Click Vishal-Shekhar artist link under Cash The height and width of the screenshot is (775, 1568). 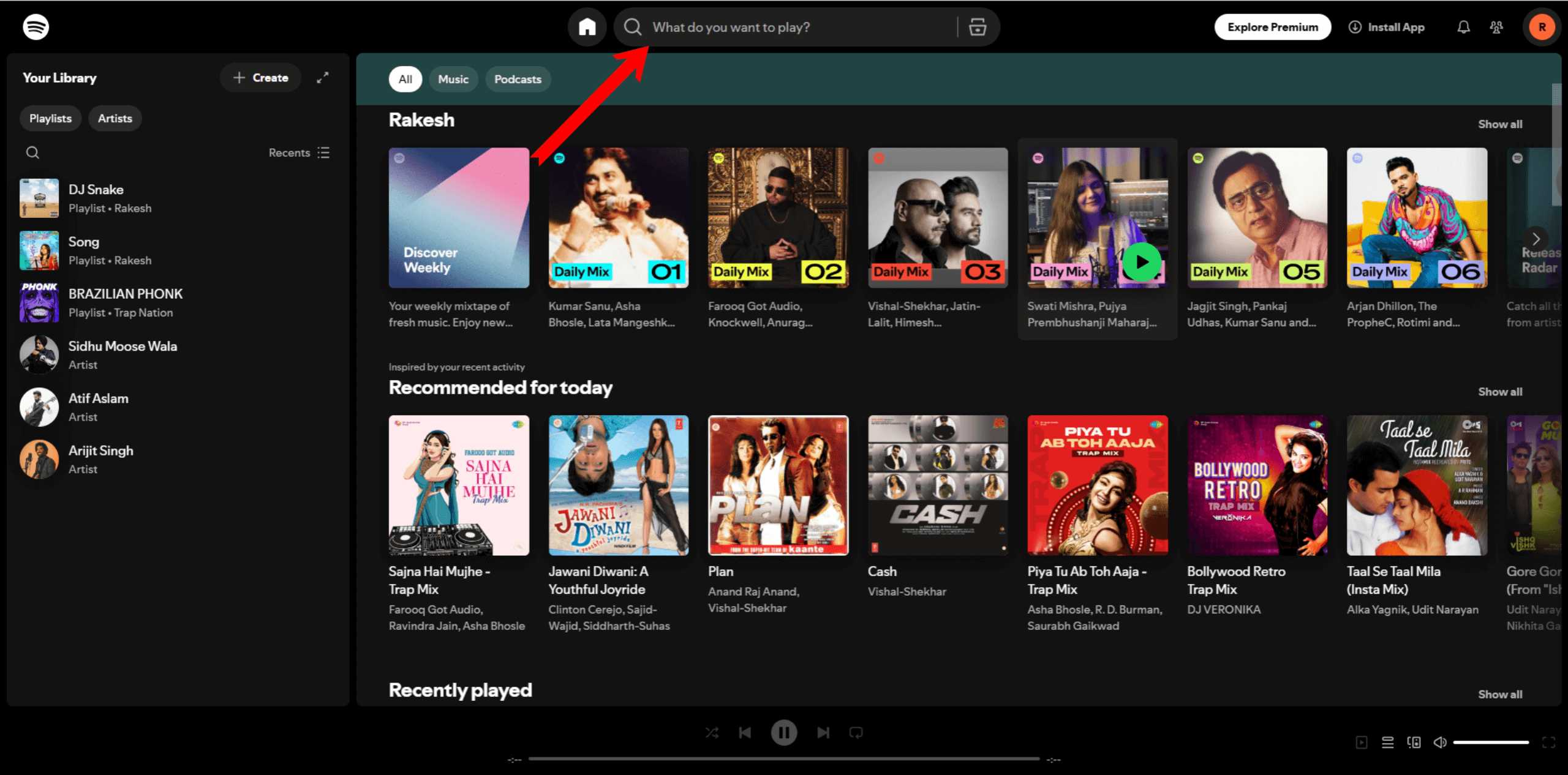[x=907, y=592]
